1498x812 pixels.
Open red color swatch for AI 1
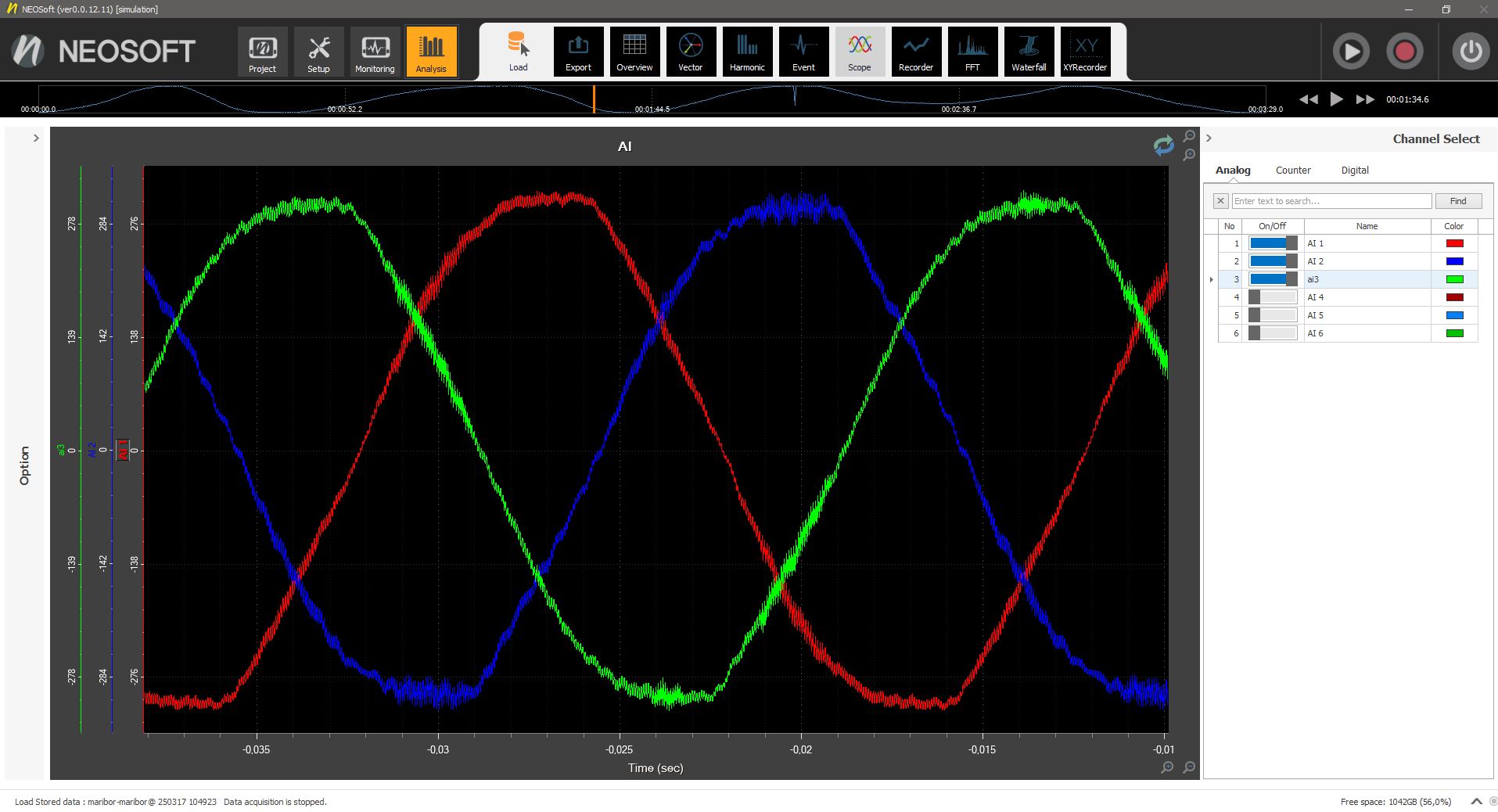(1455, 243)
